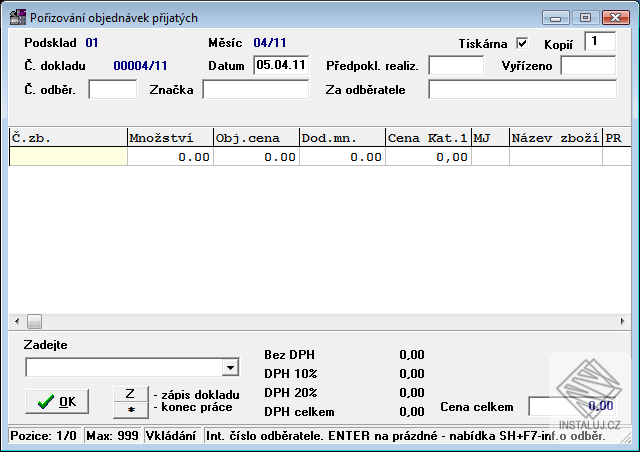Select the MJ column header

point(490,138)
